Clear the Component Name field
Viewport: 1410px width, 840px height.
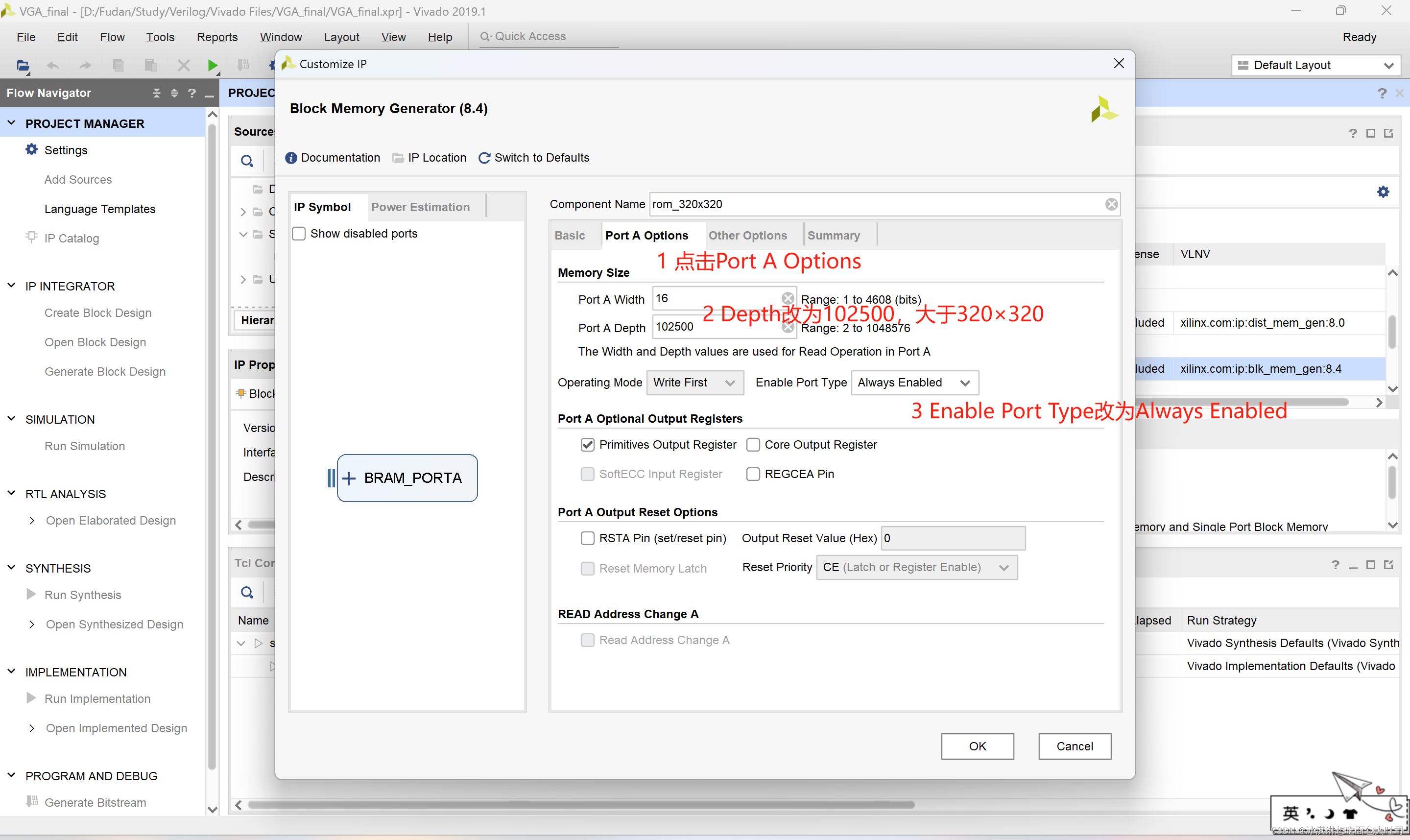point(1111,204)
